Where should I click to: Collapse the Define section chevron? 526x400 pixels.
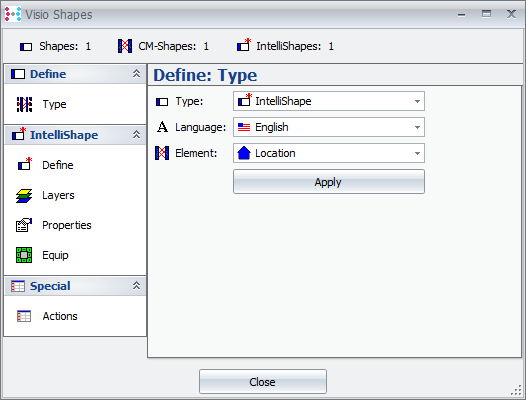click(x=136, y=73)
